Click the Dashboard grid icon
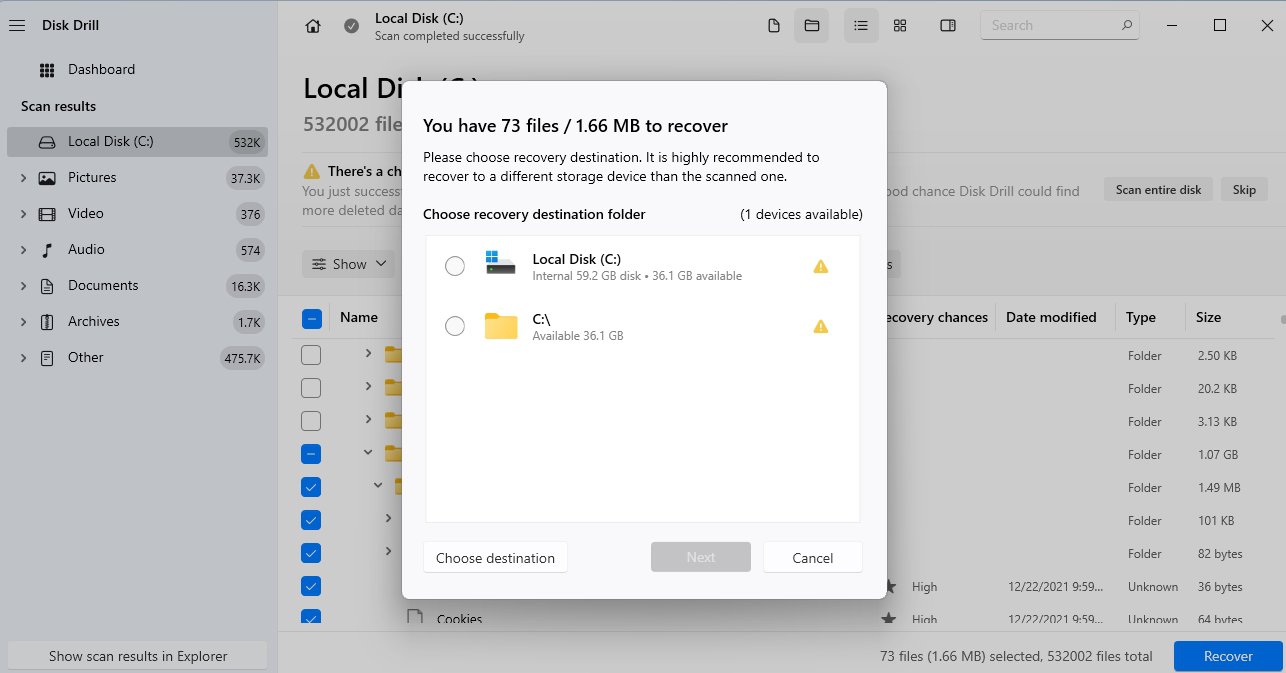Screen dimensions: 1286x673 pos(47,70)
